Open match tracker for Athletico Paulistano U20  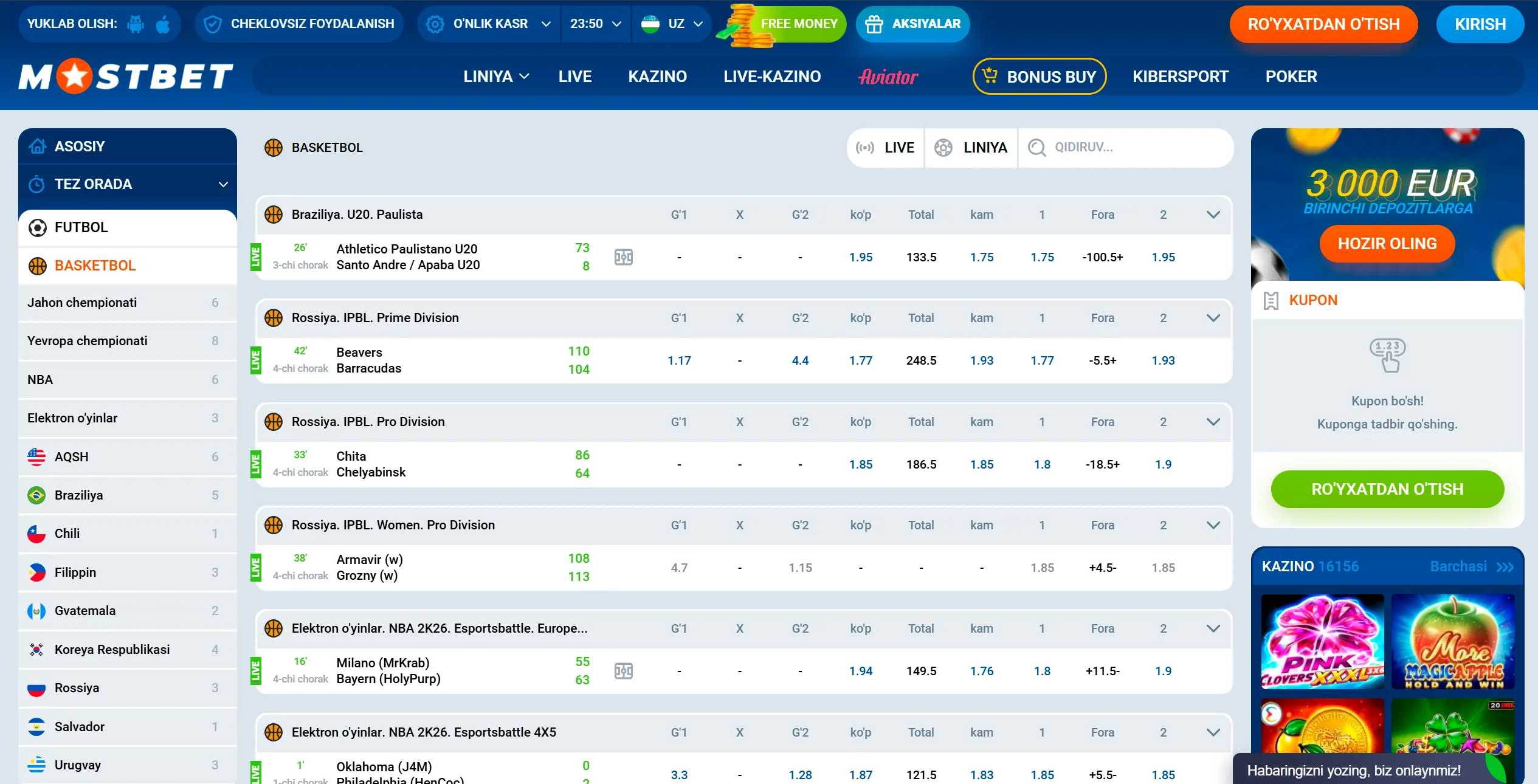coord(624,257)
